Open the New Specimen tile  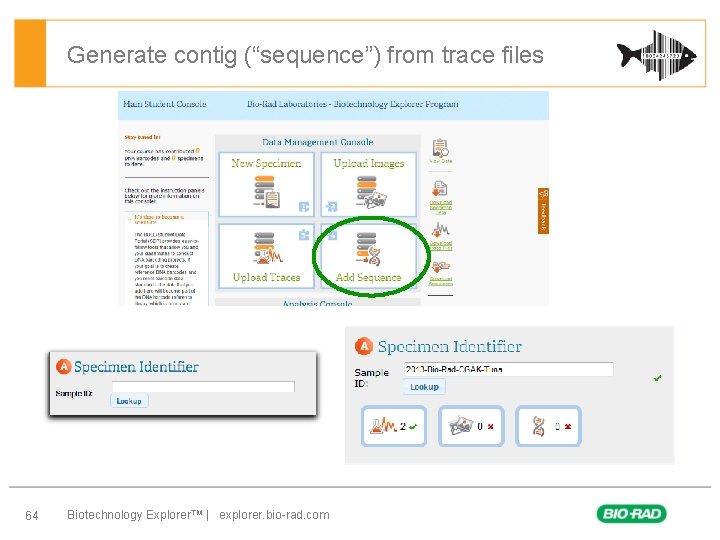coord(266,185)
